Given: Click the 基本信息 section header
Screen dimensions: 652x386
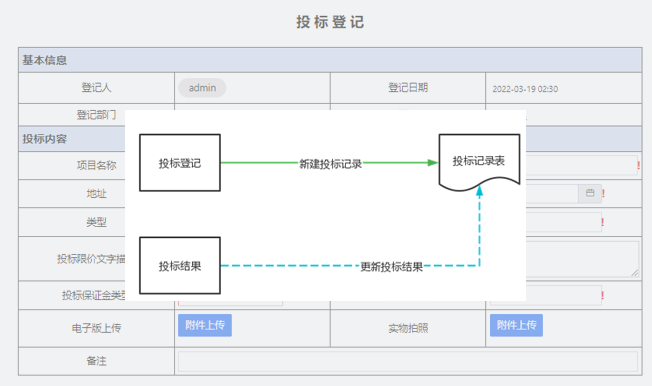Looking at the screenshot, I should coord(330,60).
